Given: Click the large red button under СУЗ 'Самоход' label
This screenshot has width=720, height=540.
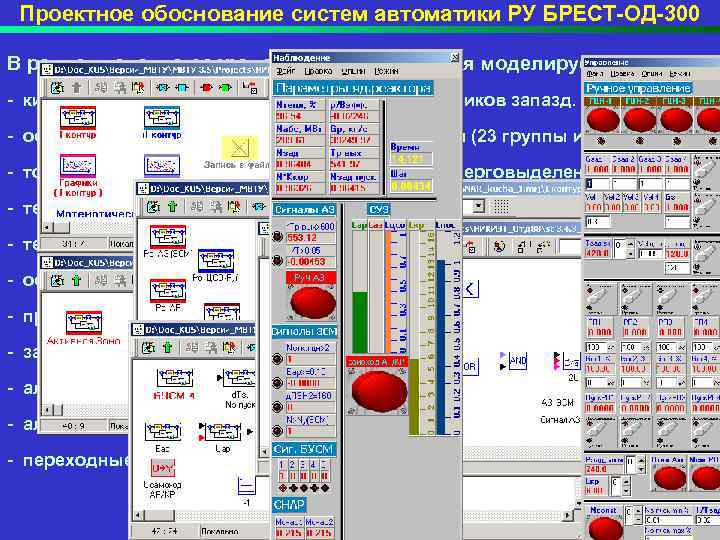Looking at the screenshot, I should pyautogui.click(x=379, y=390).
